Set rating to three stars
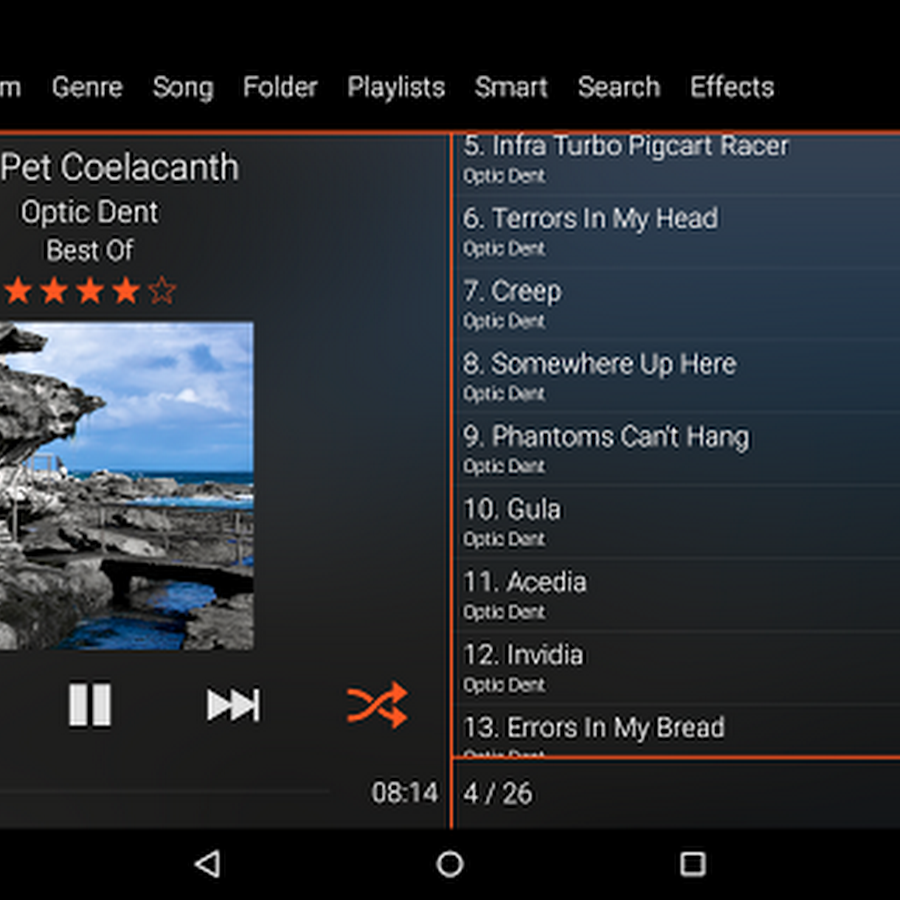The width and height of the screenshot is (900, 900). [90, 290]
